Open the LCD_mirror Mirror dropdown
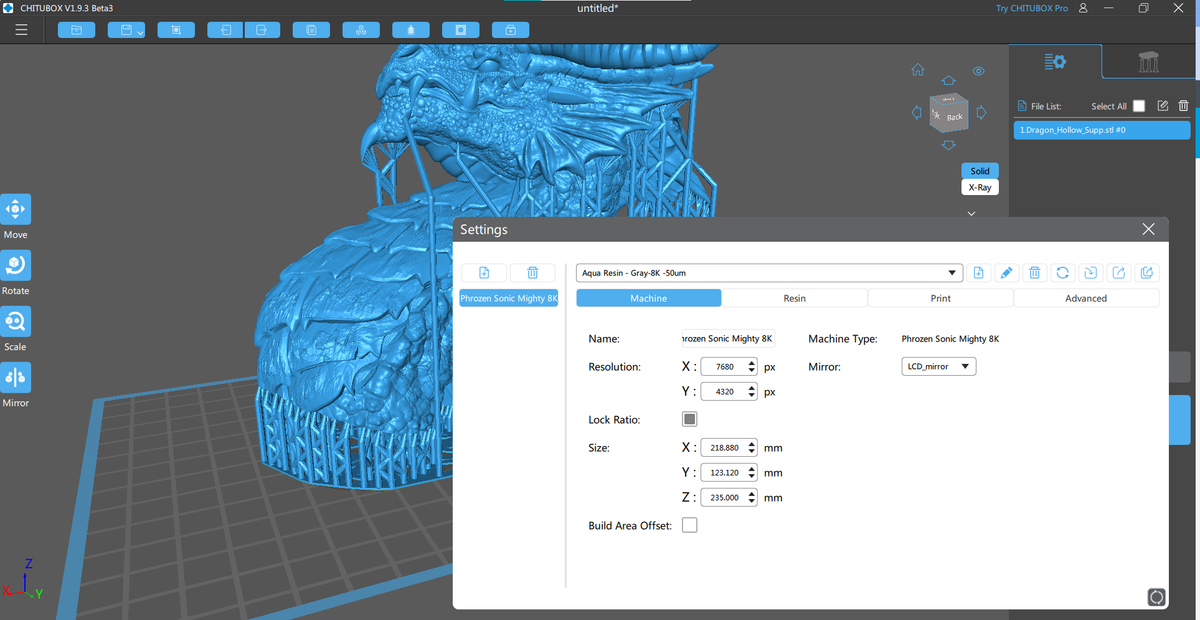This screenshot has height=620, width=1200. [939, 367]
